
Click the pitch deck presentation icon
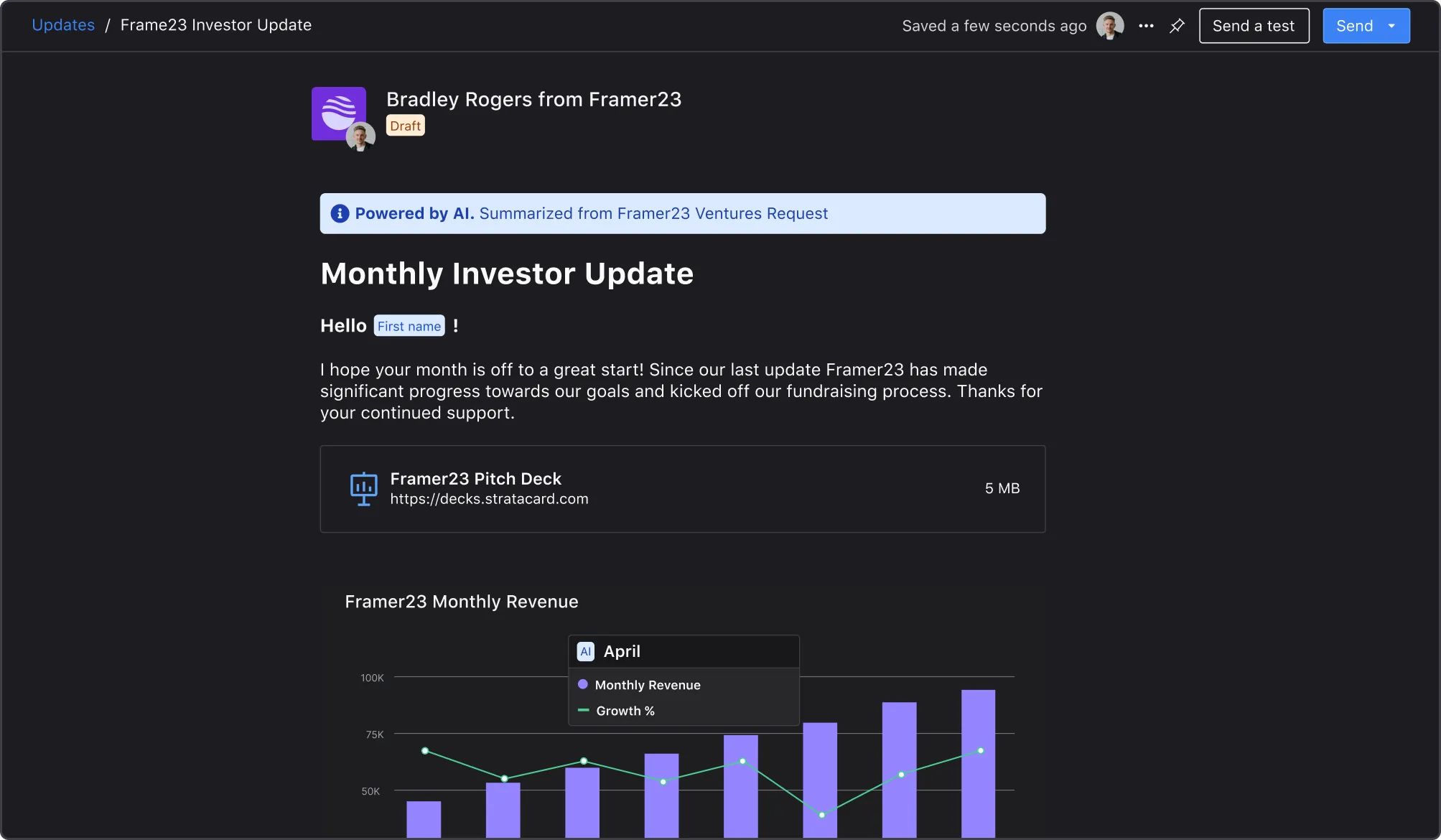click(x=363, y=488)
